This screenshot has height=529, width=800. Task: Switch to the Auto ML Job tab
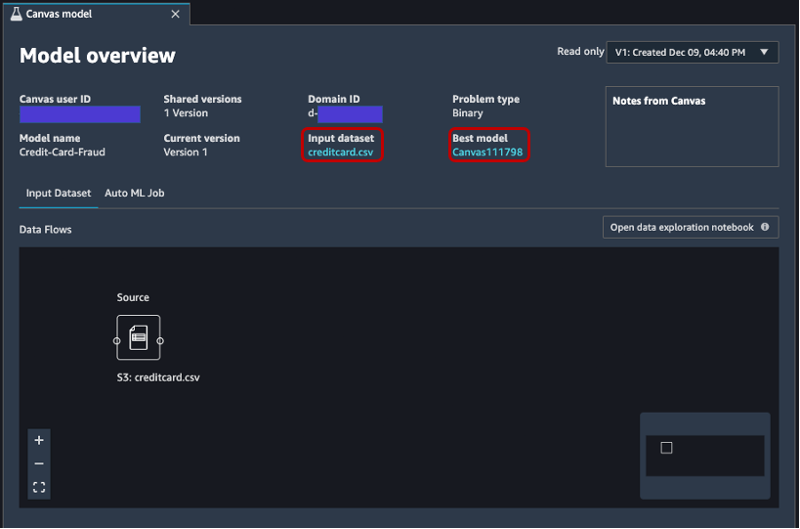click(x=134, y=193)
